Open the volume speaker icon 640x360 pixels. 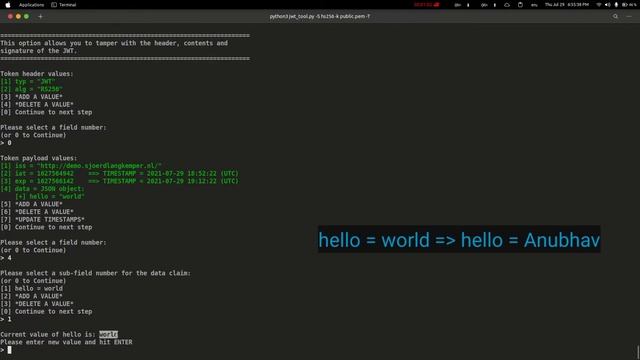tap(607, 5)
